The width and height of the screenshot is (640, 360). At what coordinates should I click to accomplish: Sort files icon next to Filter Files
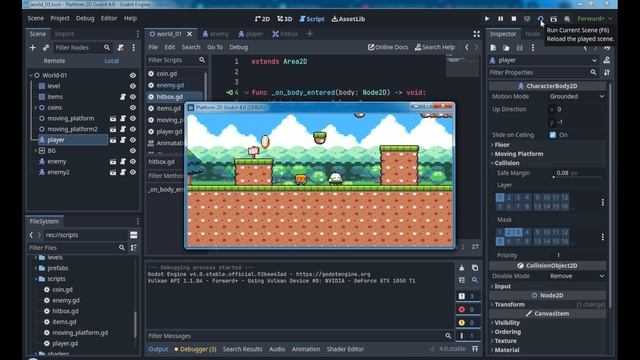tap(133, 248)
